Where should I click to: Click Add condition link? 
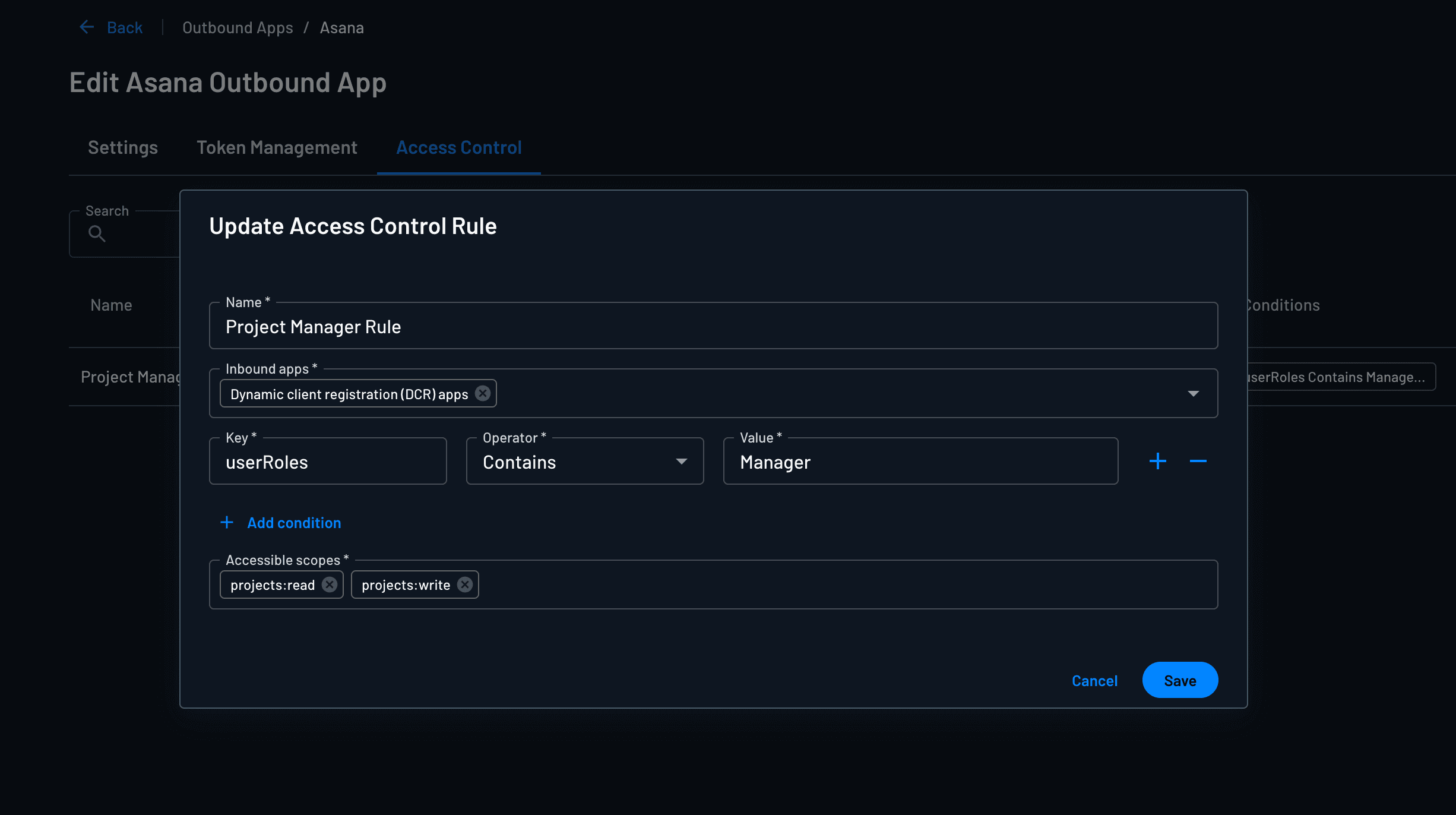pyautogui.click(x=294, y=523)
